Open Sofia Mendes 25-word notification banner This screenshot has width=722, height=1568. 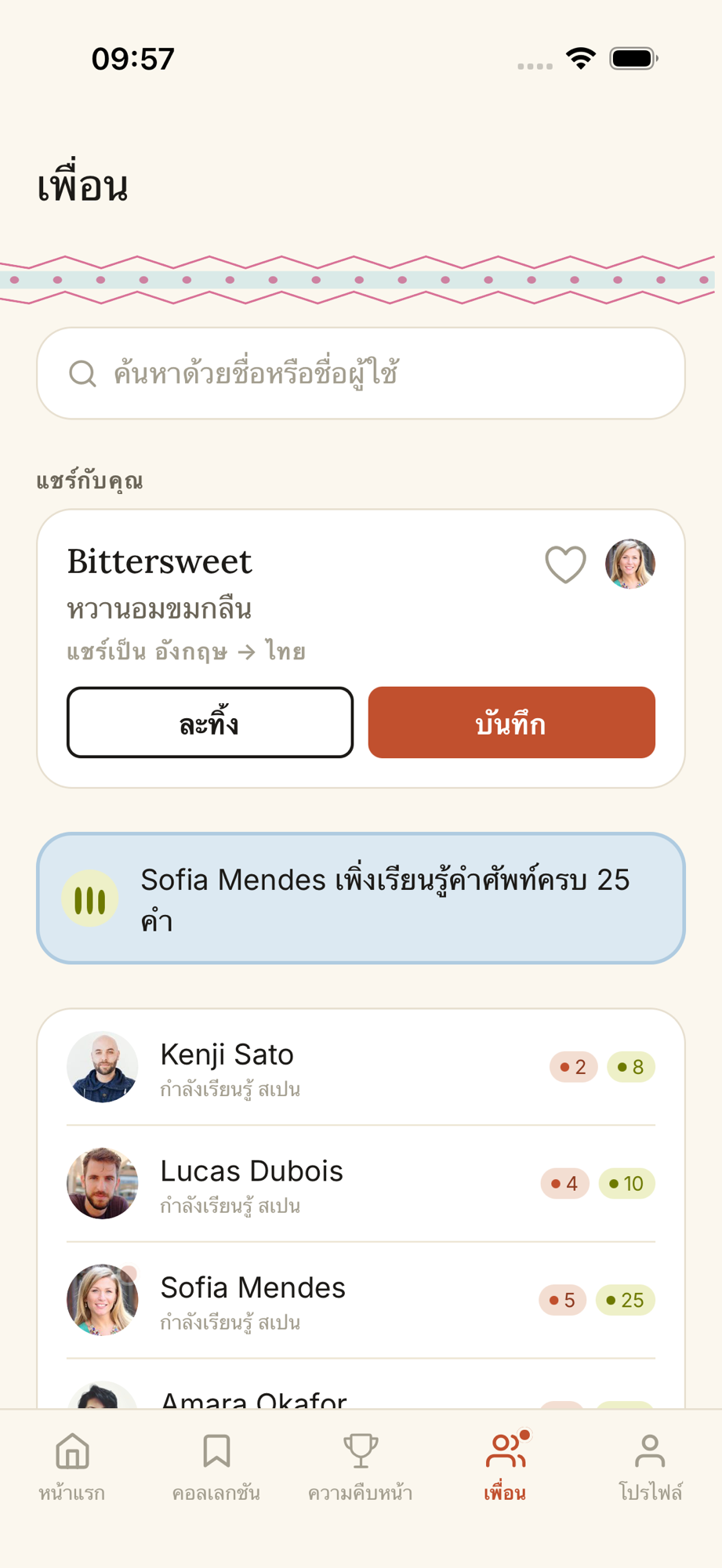coord(361,898)
